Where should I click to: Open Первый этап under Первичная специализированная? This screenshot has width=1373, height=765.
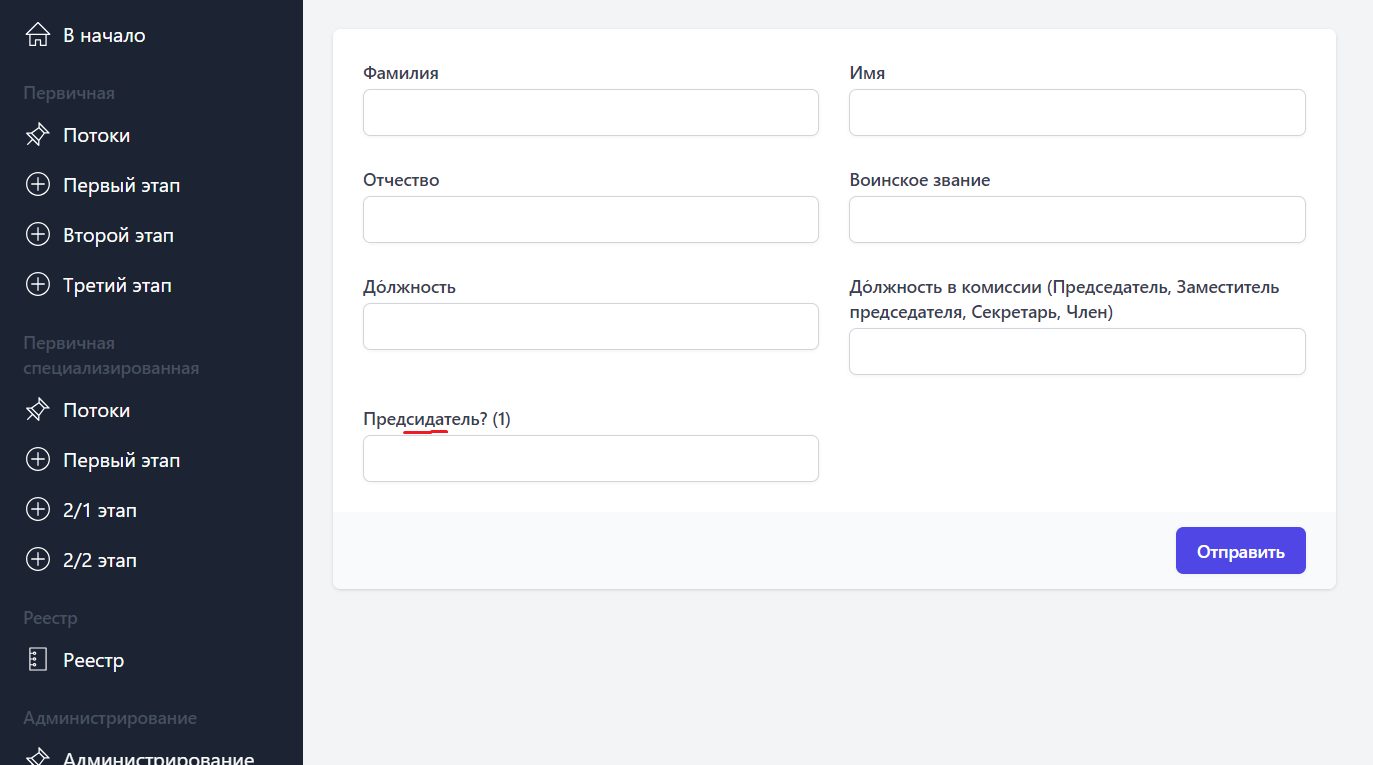[x=121, y=460]
